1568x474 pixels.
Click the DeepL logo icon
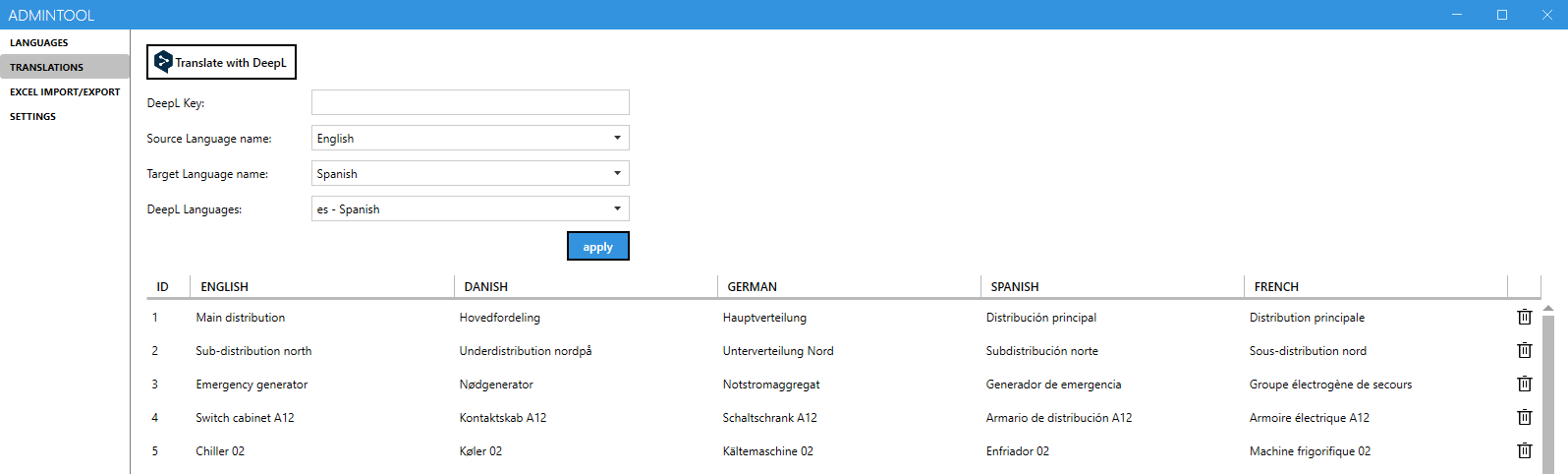point(163,62)
